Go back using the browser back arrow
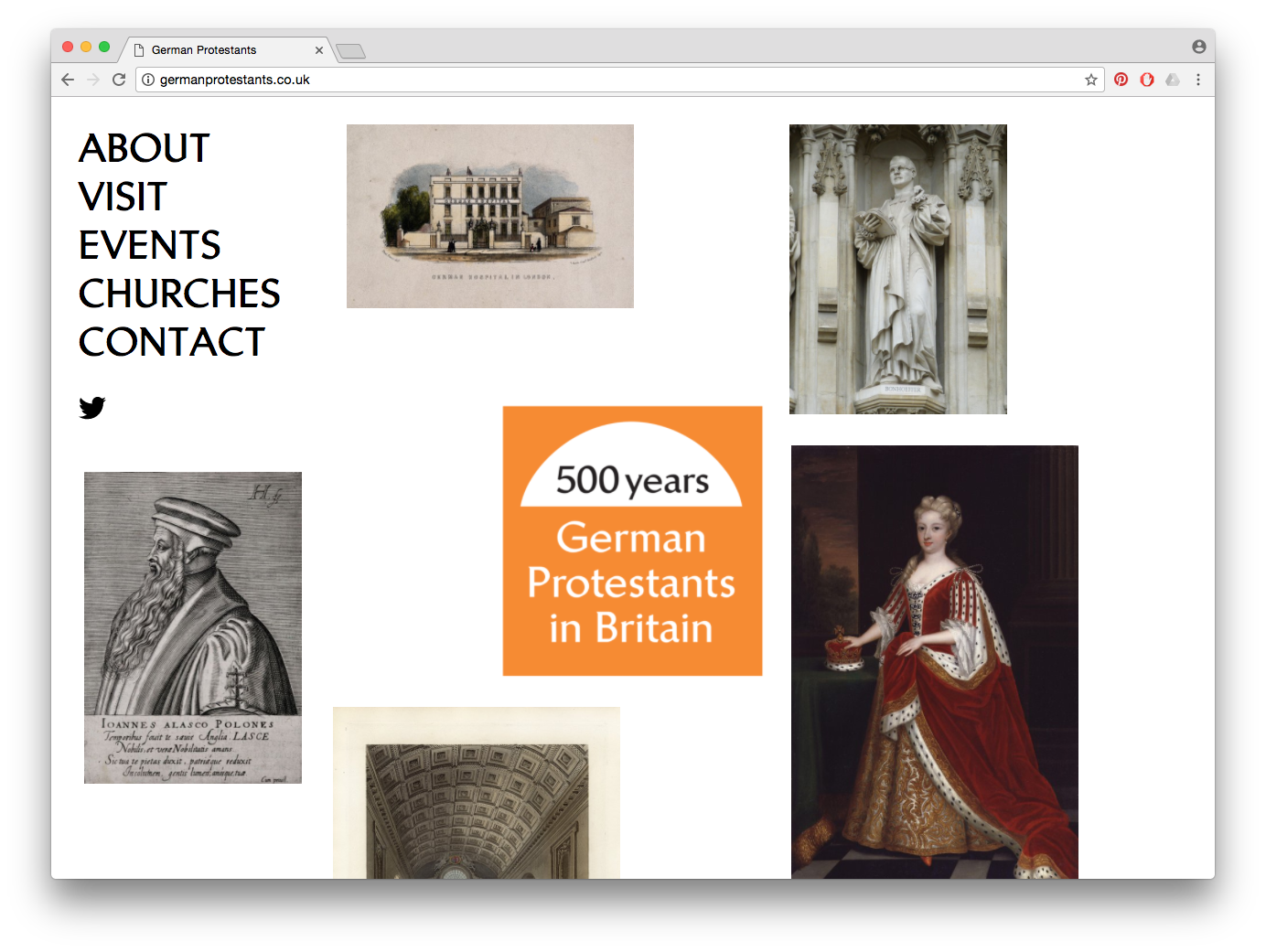The image size is (1266, 952). [68, 80]
